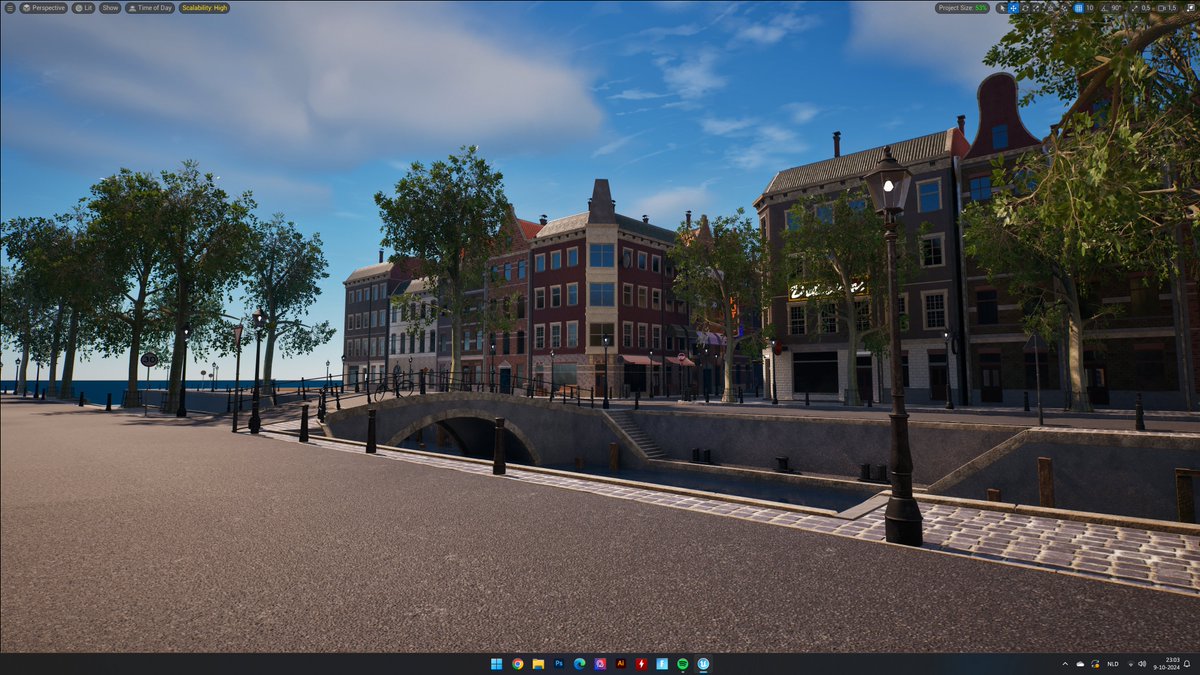This screenshot has height=675, width=1200.
Task: Open Adobe Illustrator from the taskbar
Action: point(621,664)
